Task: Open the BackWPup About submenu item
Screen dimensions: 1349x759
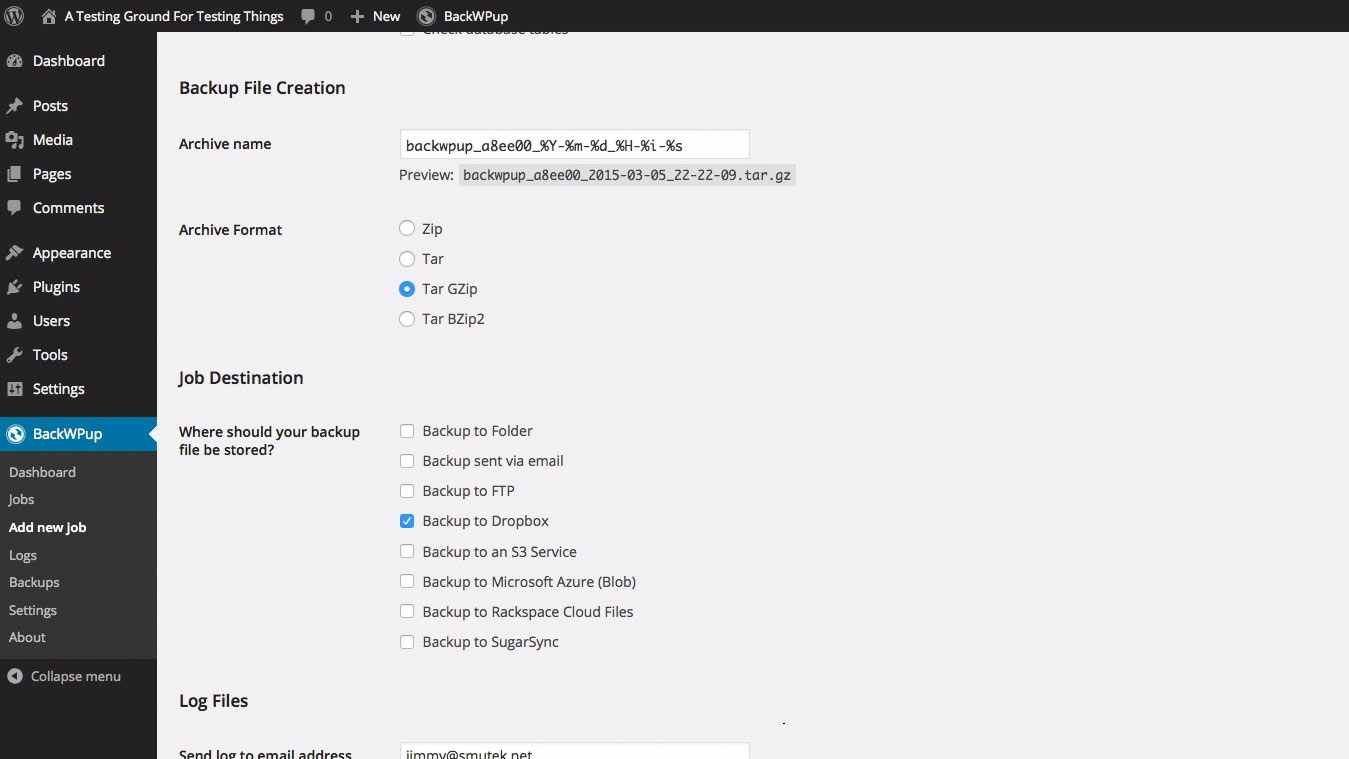Action: click(x=27, y=637)
